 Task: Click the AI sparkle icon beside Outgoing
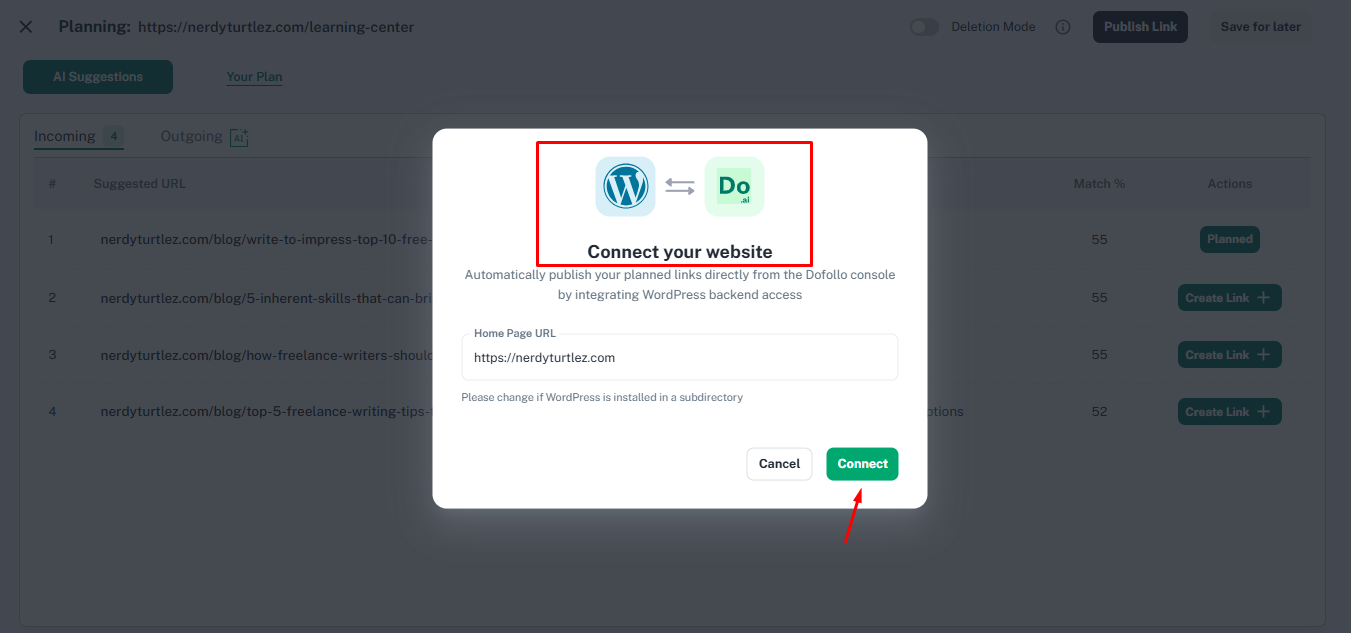point(239,138)
